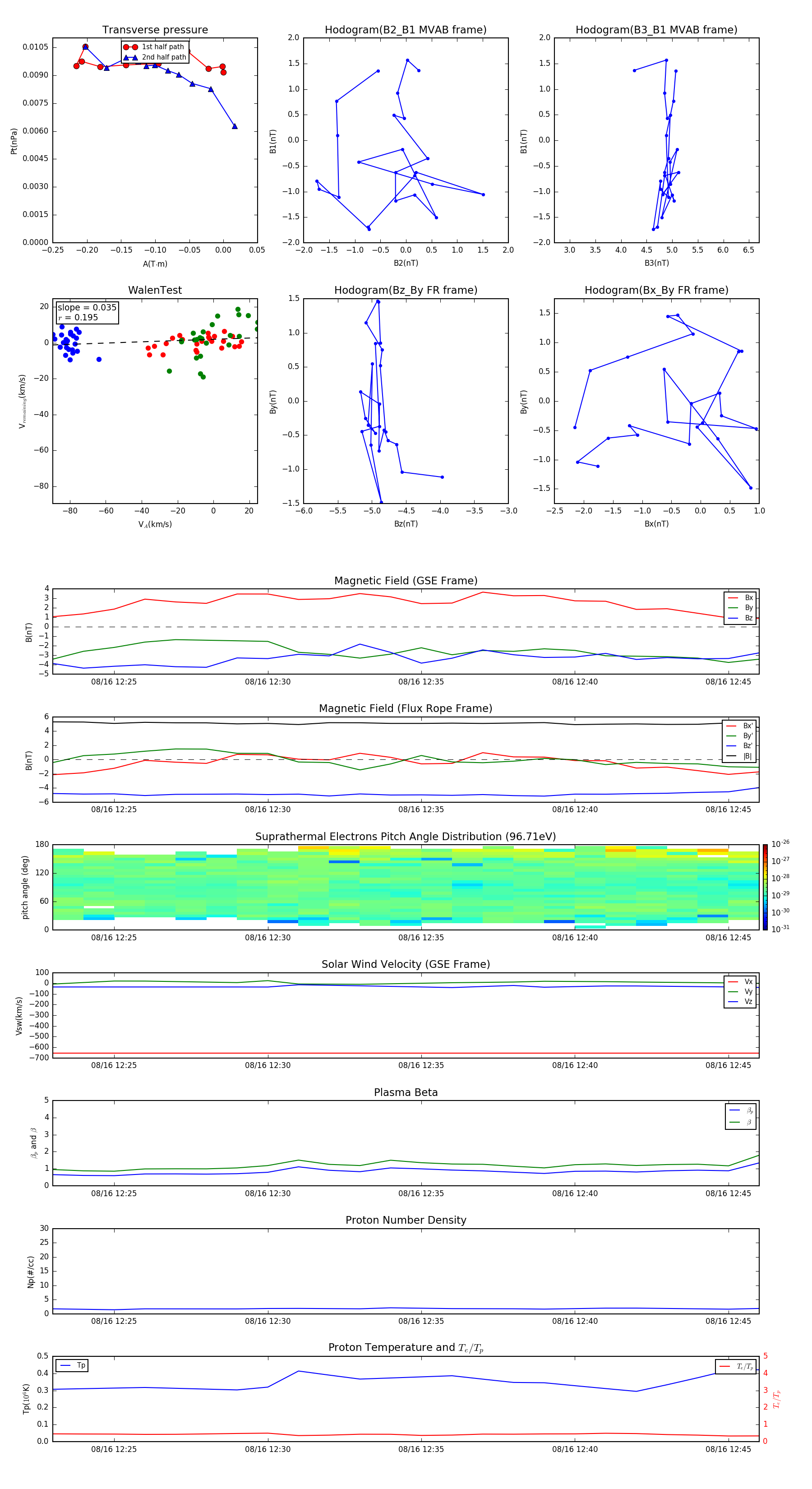
Task: Click the Proton Temperature and Te/Tp title
Action: pyautogui.click(x=406, y=1348)
